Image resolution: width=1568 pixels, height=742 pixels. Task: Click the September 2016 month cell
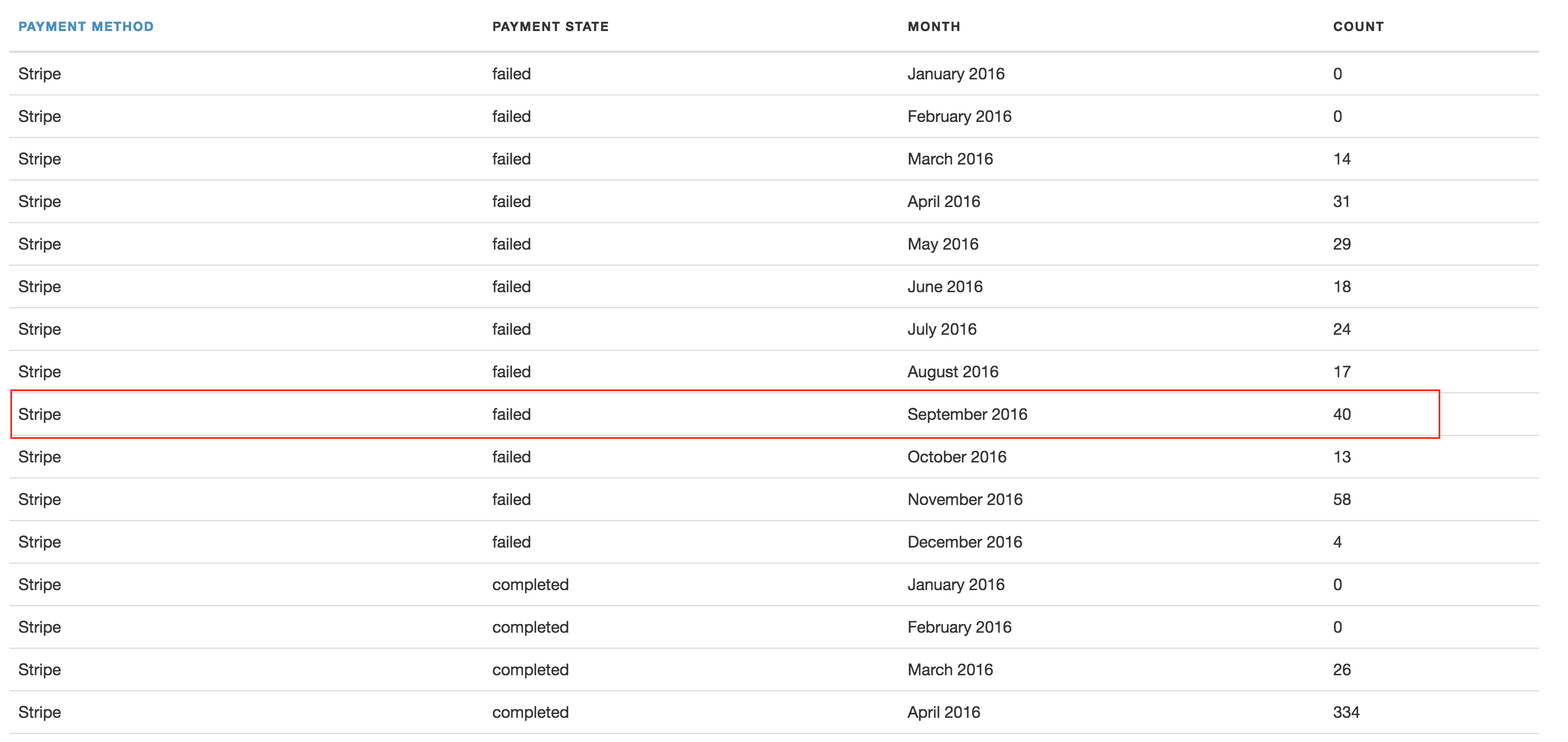pos(967,415)
